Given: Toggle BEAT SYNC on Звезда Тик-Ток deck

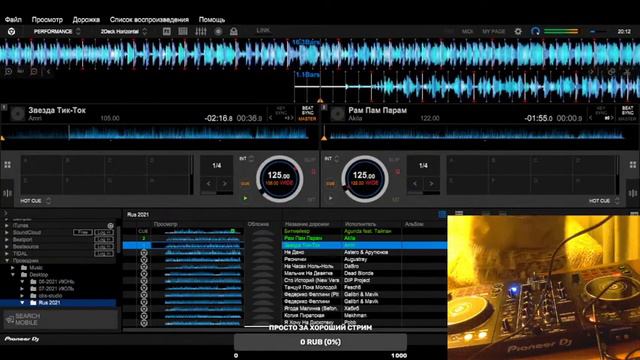Looking at the screenshot, I should coord(307,111).
